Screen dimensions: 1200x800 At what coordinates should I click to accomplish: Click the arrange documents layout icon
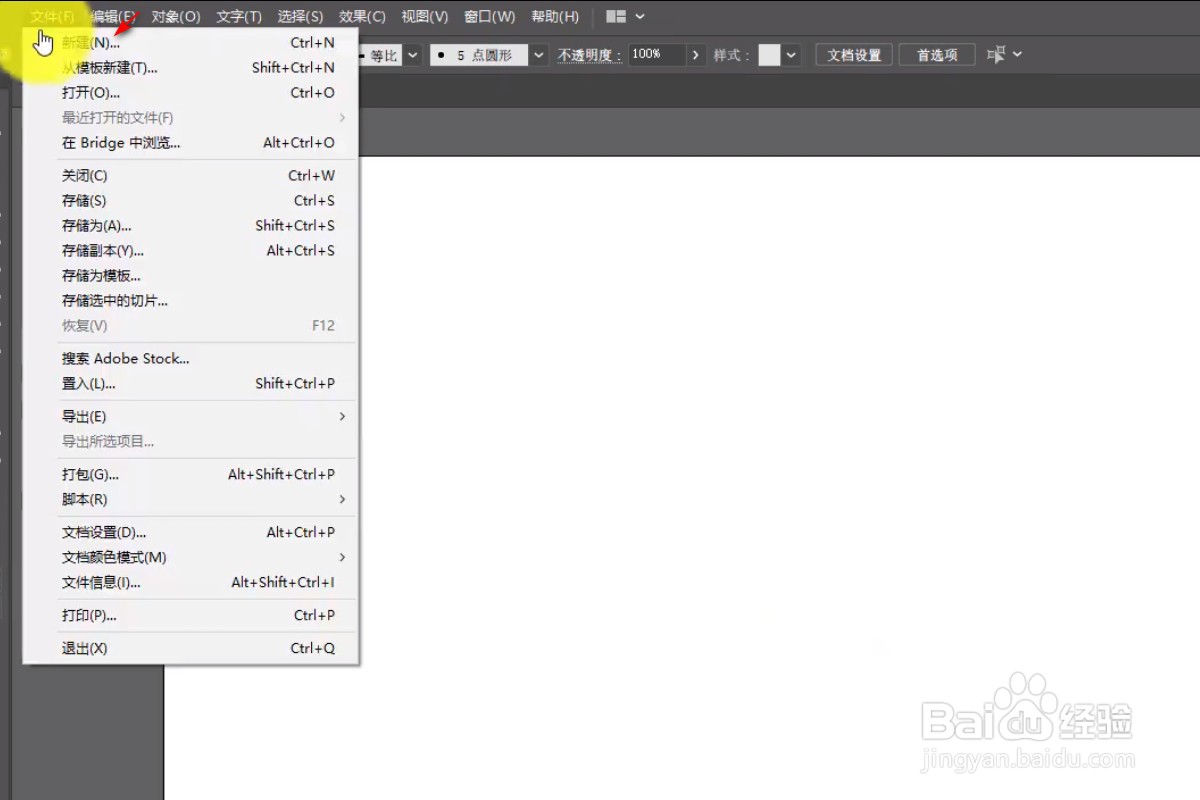(616, 17)
